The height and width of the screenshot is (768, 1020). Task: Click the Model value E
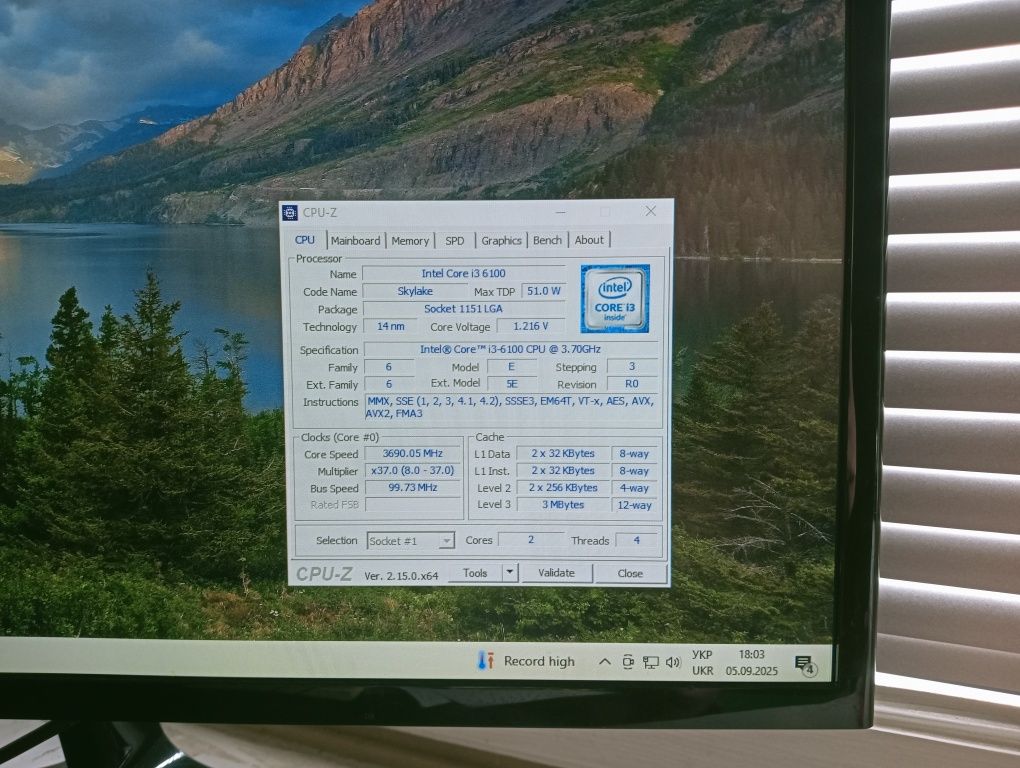tap(512, 367)
